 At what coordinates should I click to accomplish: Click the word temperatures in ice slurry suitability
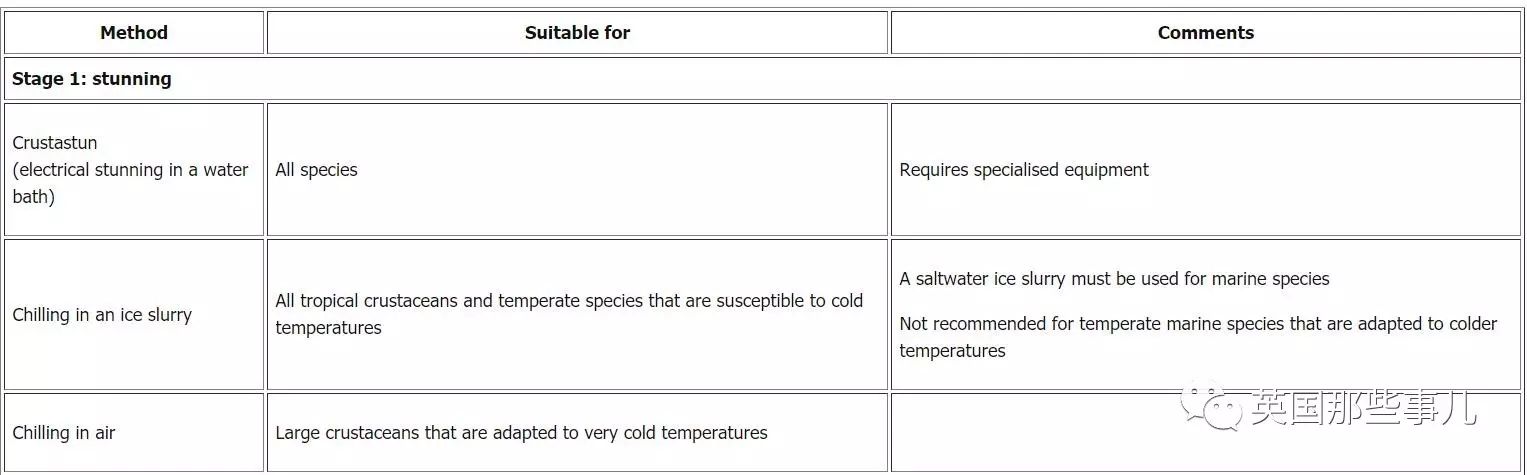point(328,328)
